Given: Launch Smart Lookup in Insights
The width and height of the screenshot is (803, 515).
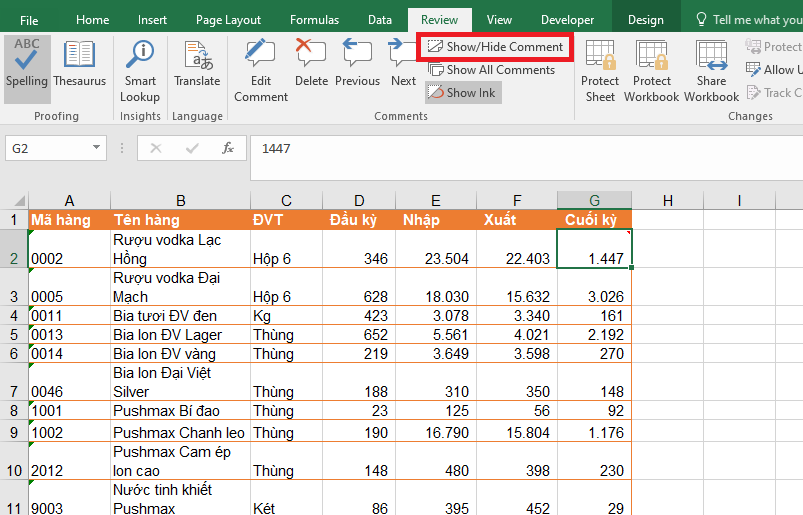Looking at the screenshot, I should (x=140, y=70).
